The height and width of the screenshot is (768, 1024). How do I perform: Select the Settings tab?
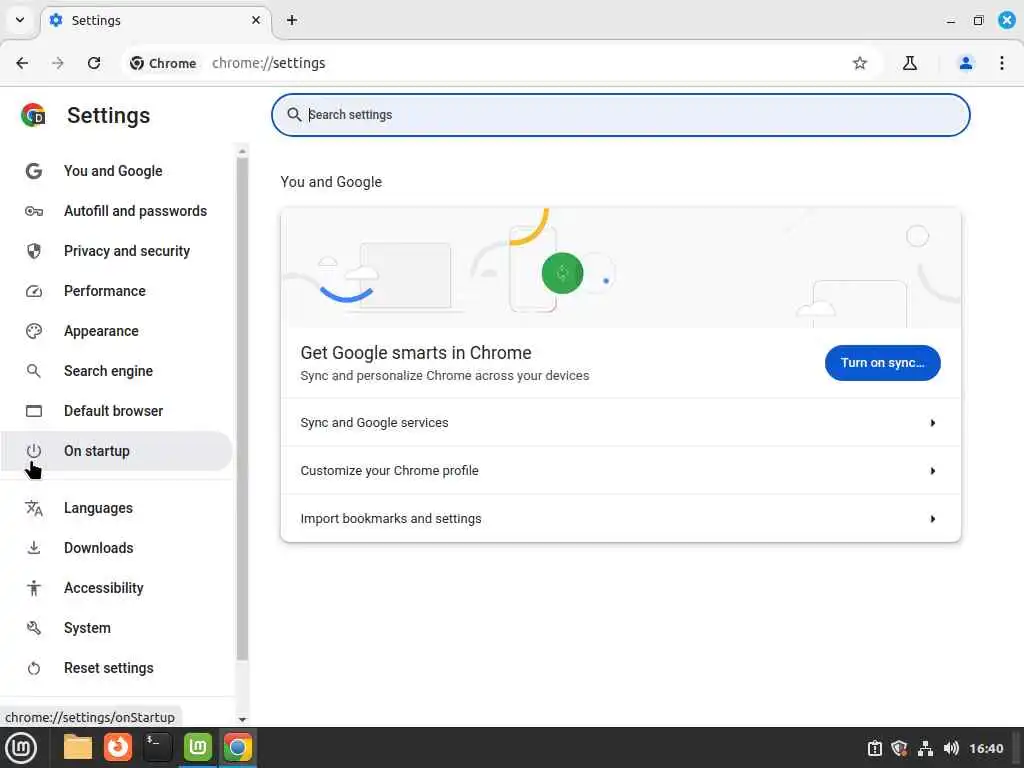155,20
